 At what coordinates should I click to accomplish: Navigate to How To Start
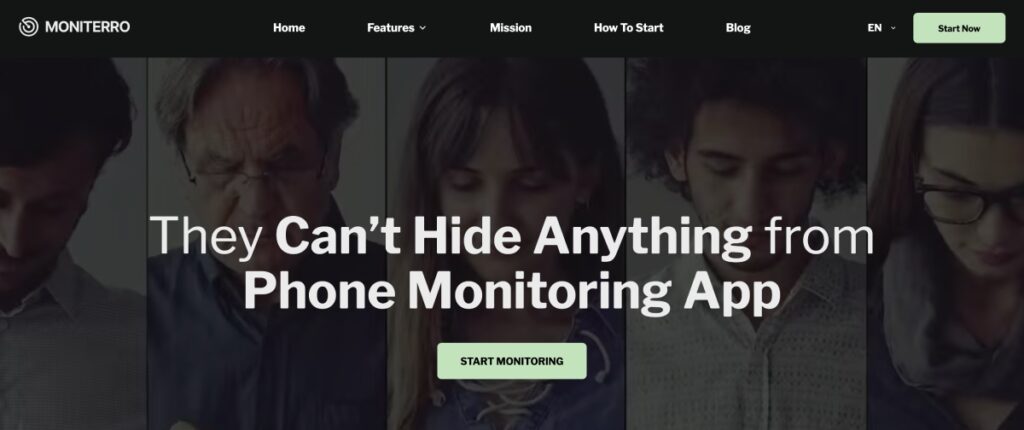click(628, 27)
